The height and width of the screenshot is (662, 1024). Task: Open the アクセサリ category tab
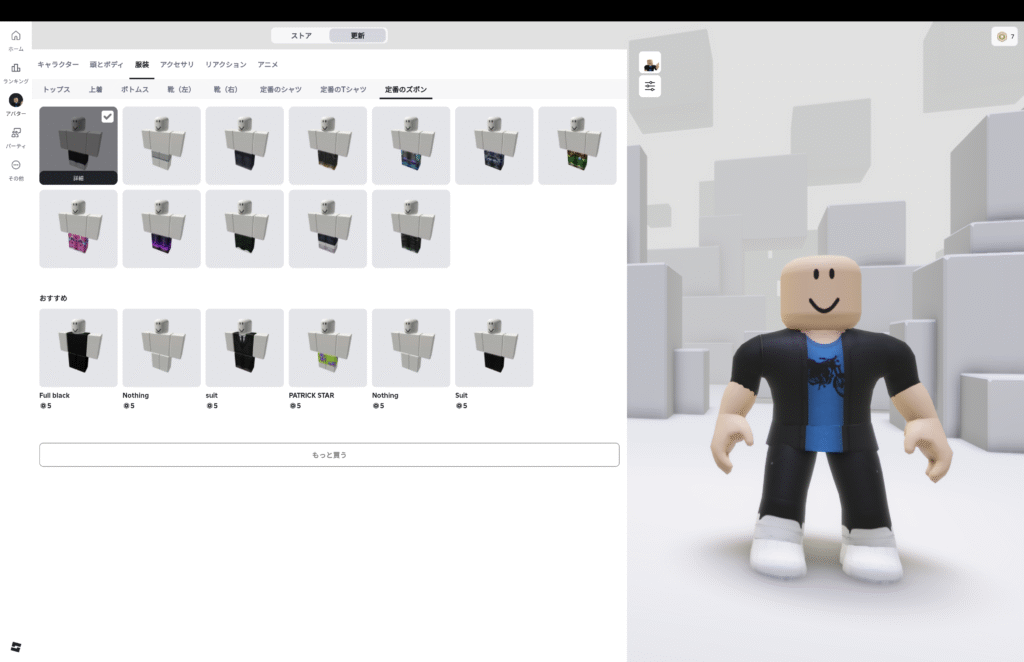tap(177, 64)
